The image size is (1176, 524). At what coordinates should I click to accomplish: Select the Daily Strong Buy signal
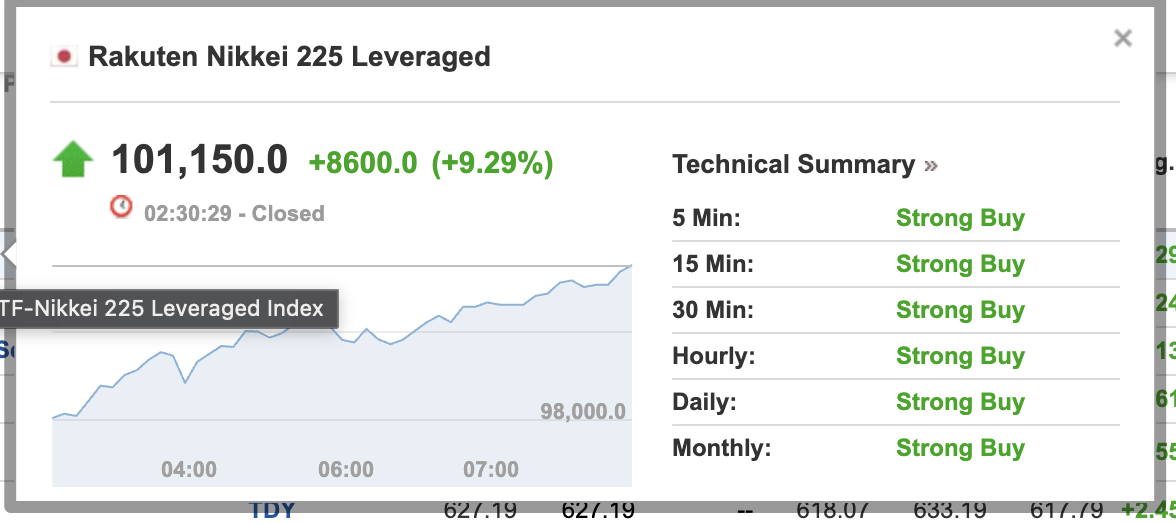point(960,402)
